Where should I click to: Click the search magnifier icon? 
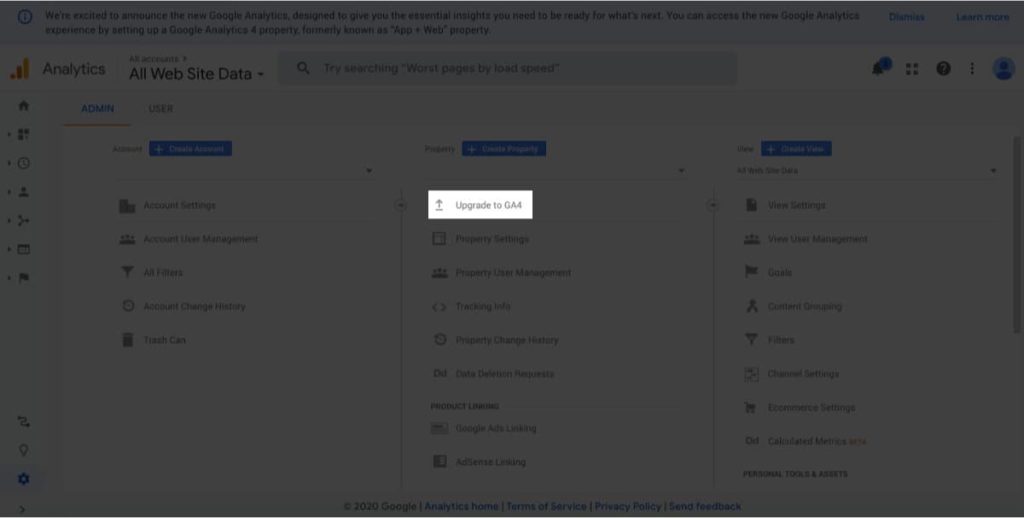click(x=303, y=68)
